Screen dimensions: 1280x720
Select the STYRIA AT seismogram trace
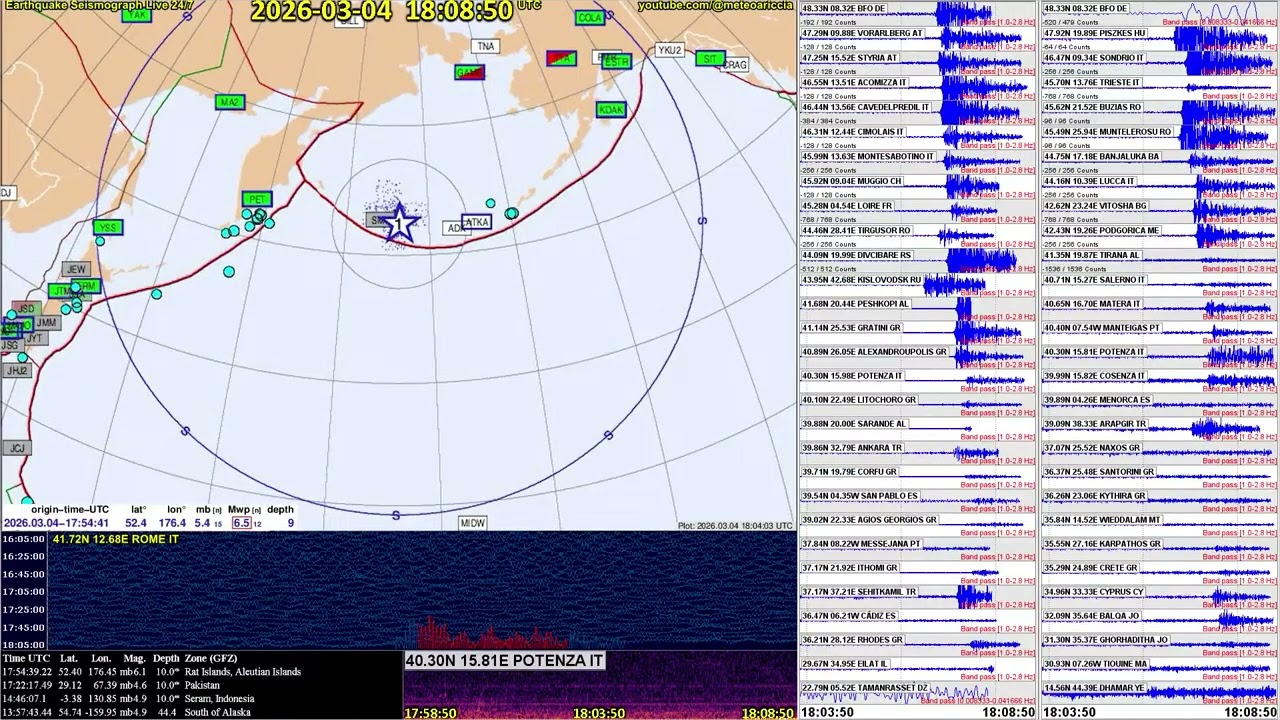[918, 64]
